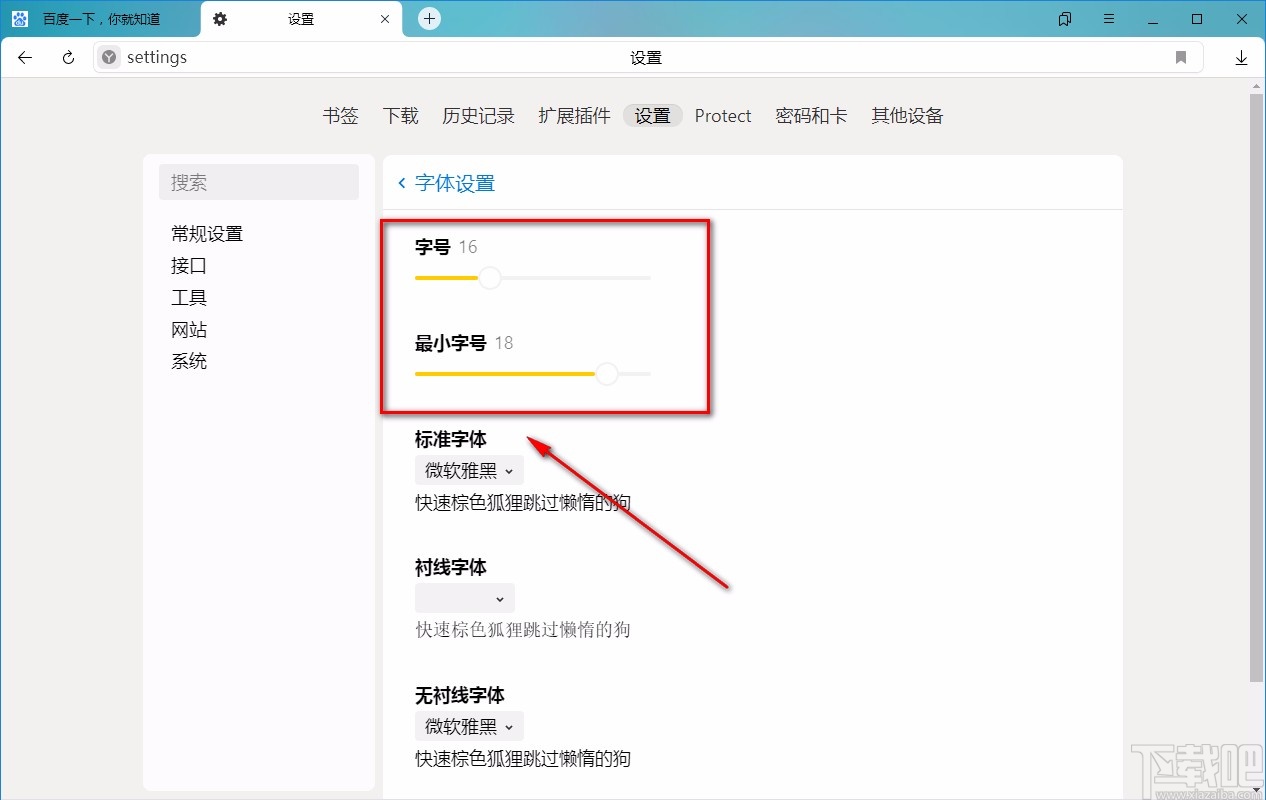1266x800 pixels.
Task: Open a new tab with the plus button
Action: point(428,17)
